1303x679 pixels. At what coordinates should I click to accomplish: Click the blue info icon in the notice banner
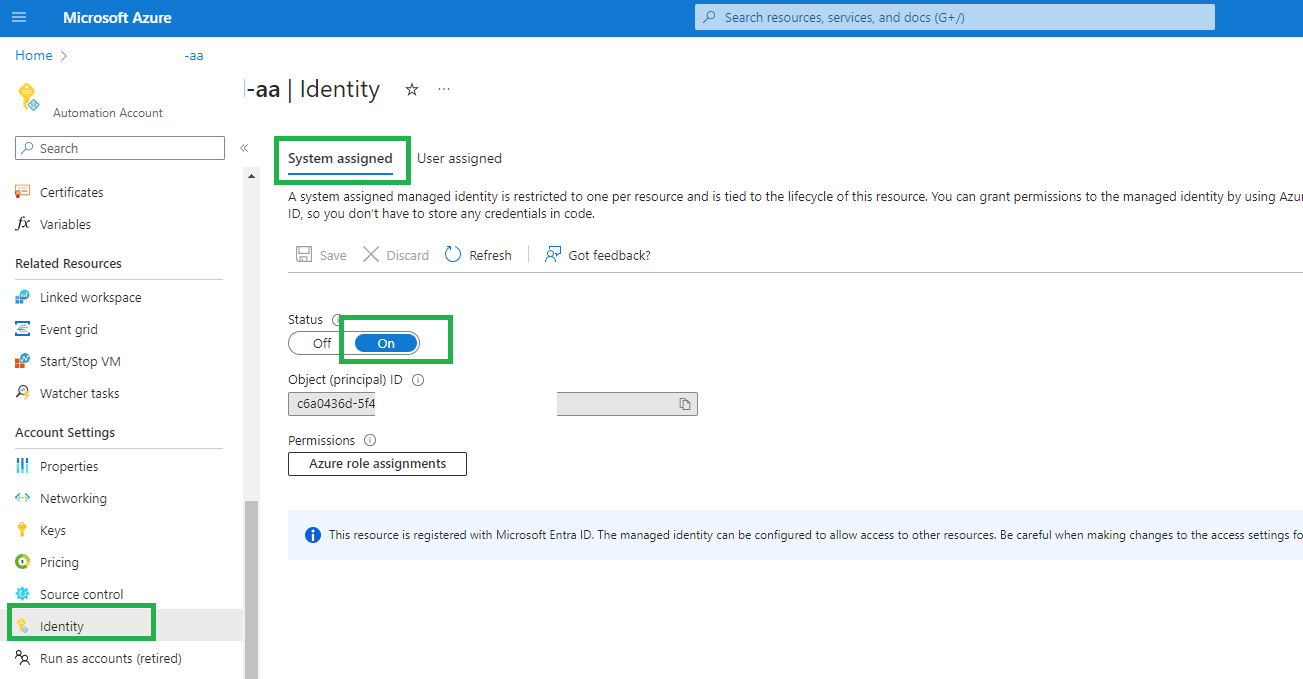coord(313,535)
